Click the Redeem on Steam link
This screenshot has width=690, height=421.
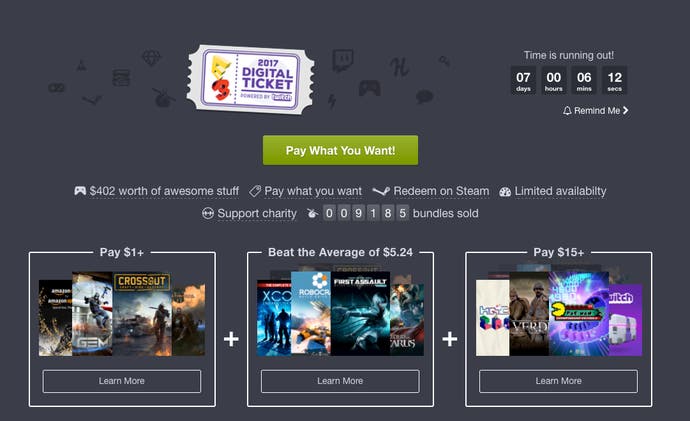pos(441,191)
